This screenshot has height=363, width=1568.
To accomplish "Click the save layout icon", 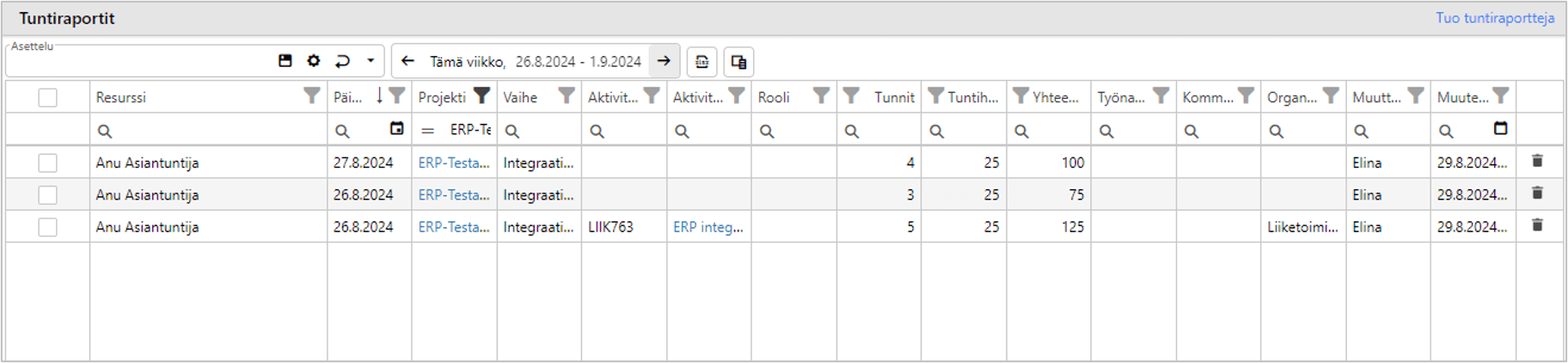I will pyautogui.click(x=285, y=61).
